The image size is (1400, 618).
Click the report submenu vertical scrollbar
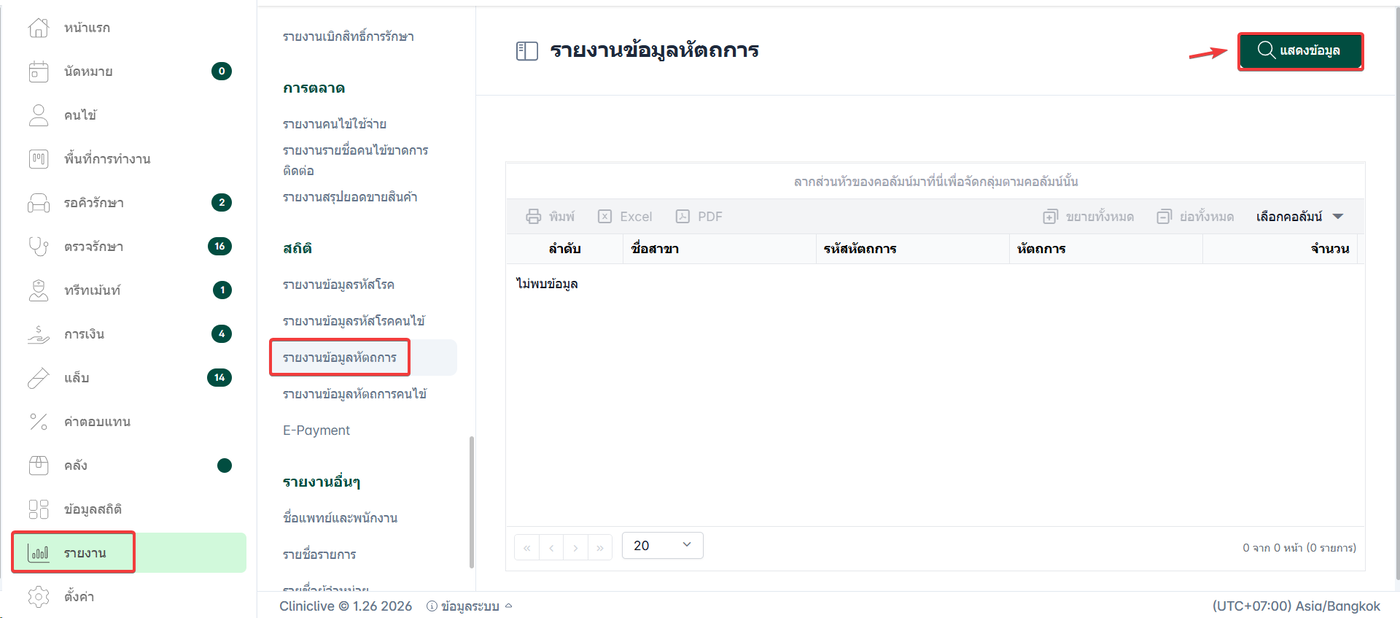(471, 502)
